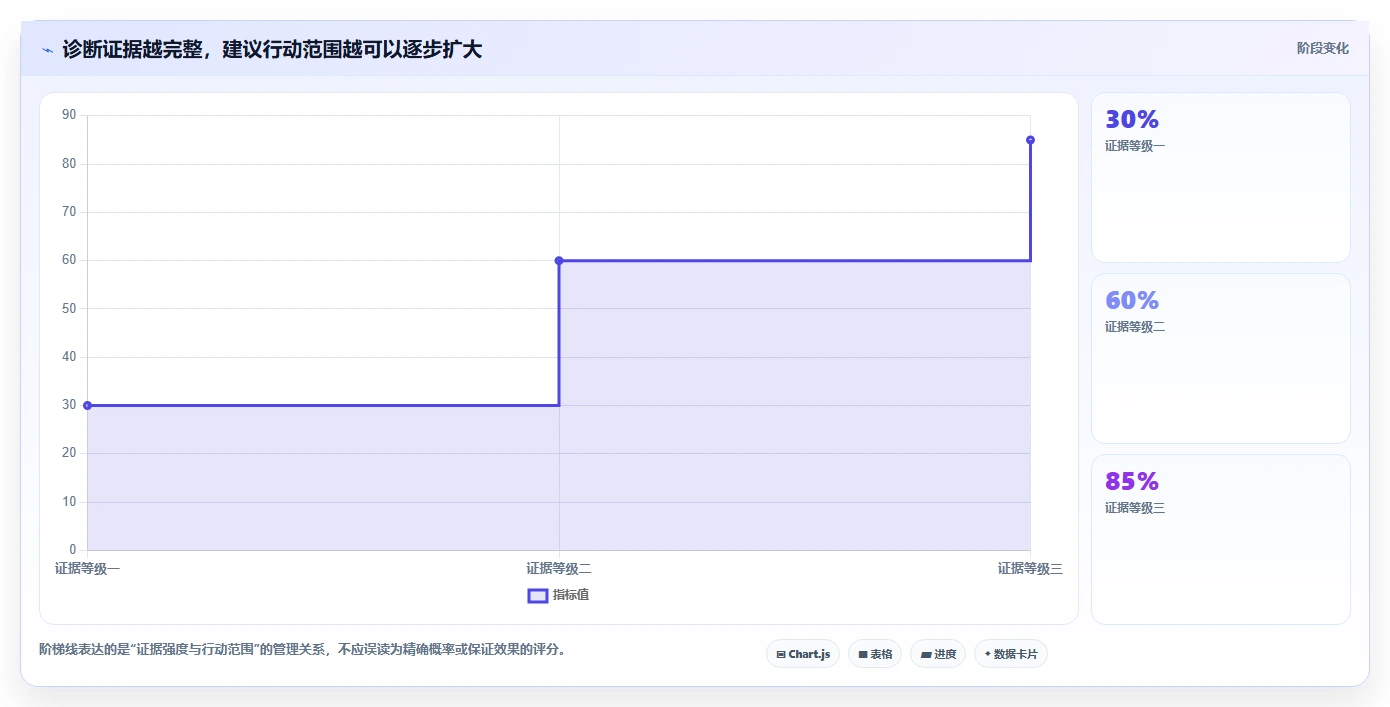Click x-axis label 证据等级二
1390x707 pixels.
coord(559,569)
